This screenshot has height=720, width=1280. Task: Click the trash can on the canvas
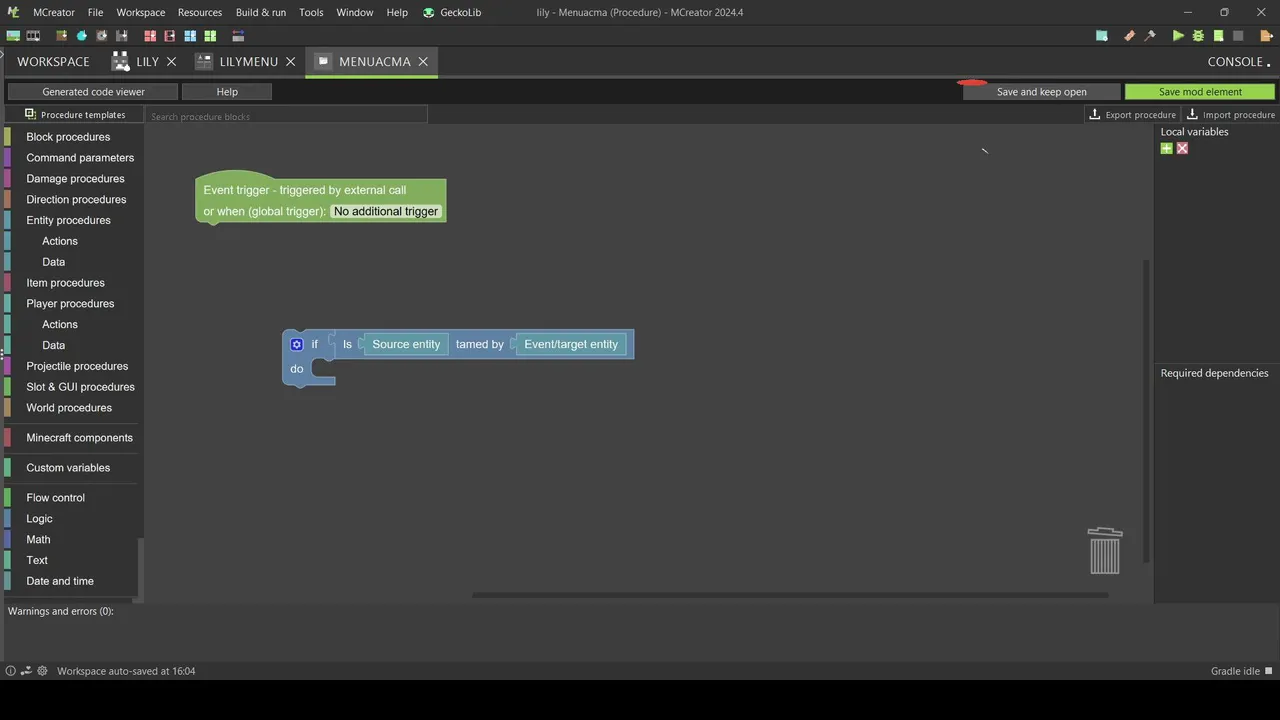point(1105,551)
